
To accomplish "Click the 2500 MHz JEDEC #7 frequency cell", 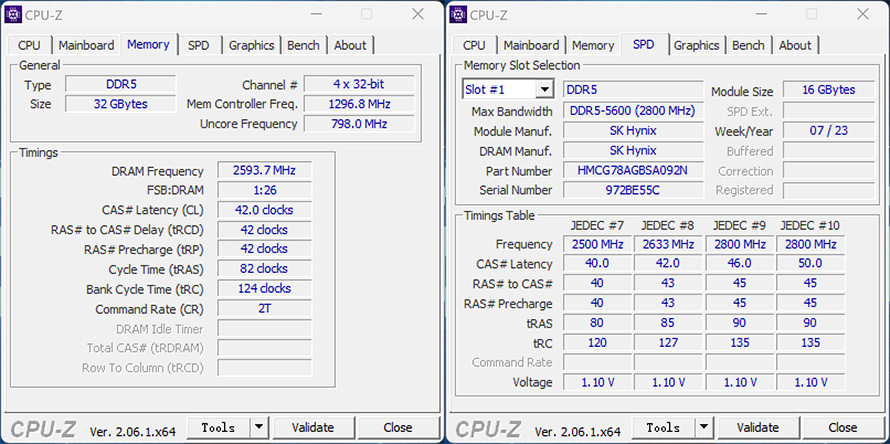I will click(x=597, y=244).
